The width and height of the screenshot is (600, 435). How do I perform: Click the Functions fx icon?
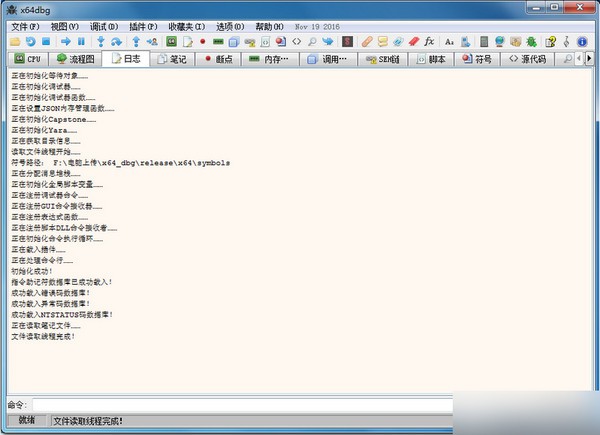coord(429,41)
